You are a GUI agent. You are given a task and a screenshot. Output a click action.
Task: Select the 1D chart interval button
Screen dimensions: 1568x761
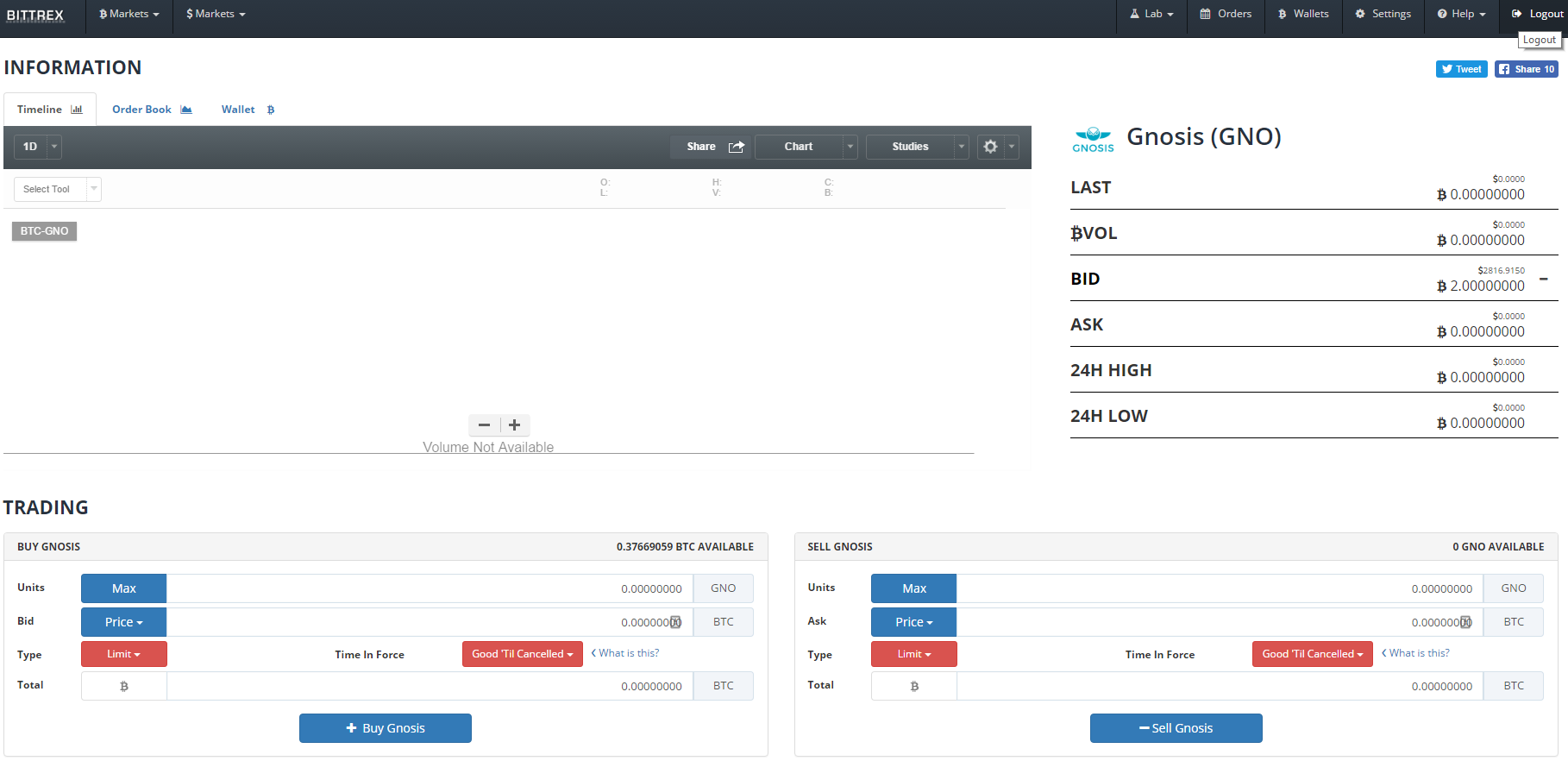pos(30,147)
